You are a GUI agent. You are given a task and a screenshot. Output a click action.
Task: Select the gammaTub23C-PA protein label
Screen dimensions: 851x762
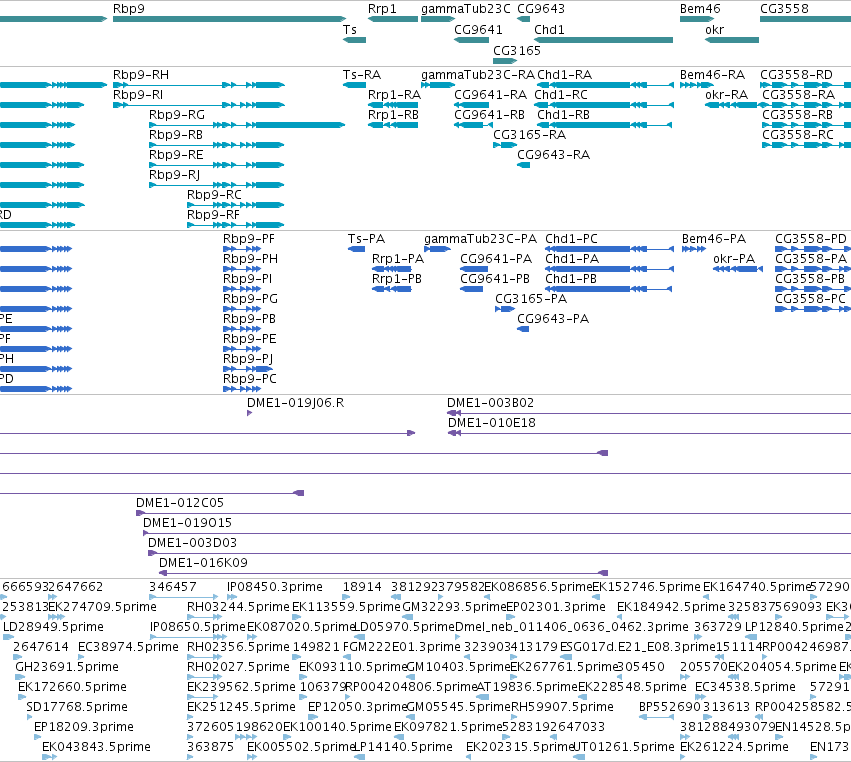pos(480,239)
